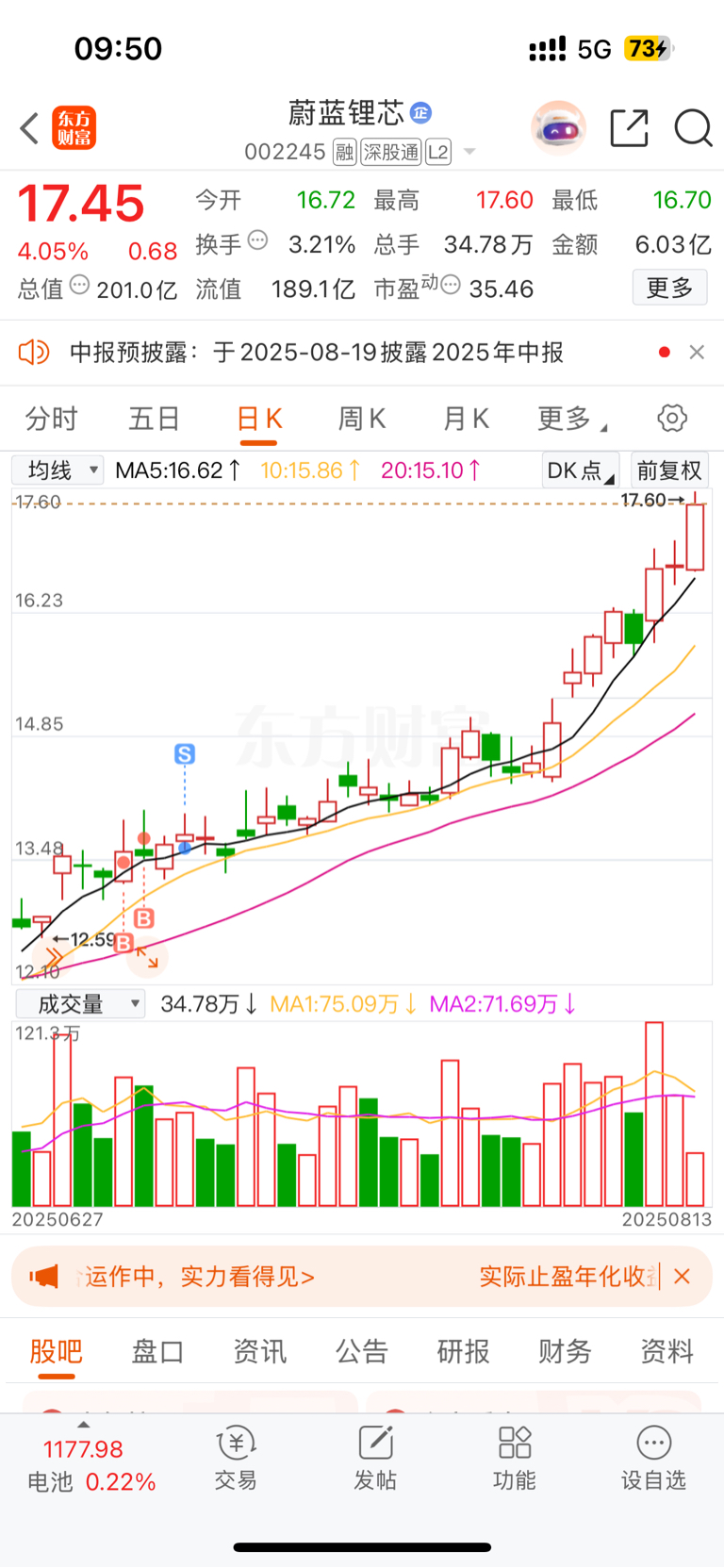Tap the MA5:16.62 value label
724x1568 pixels.
click(x=177, y=470)
